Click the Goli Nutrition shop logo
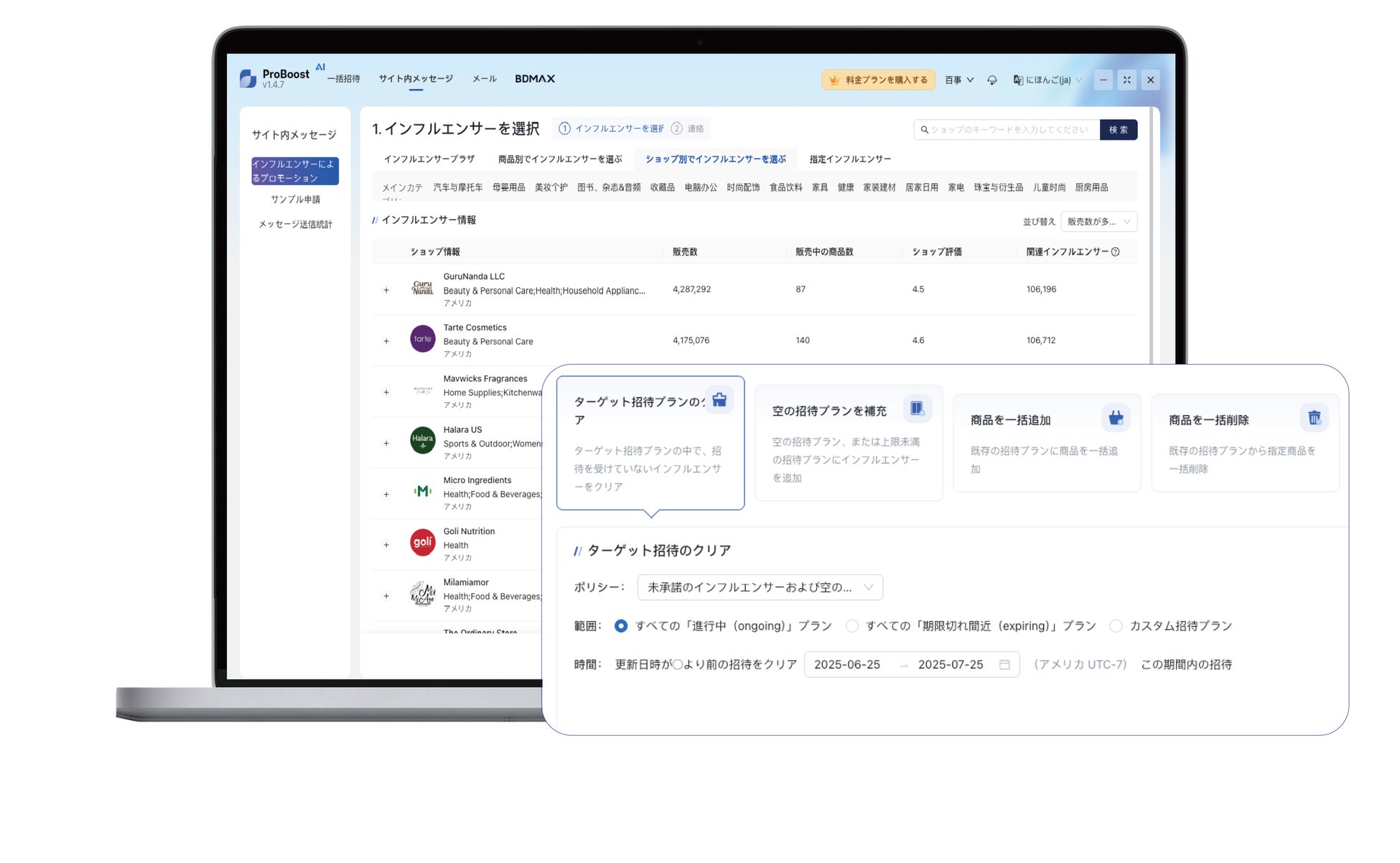The width and height of the screenshot is (1400, 863). point(422,543)
